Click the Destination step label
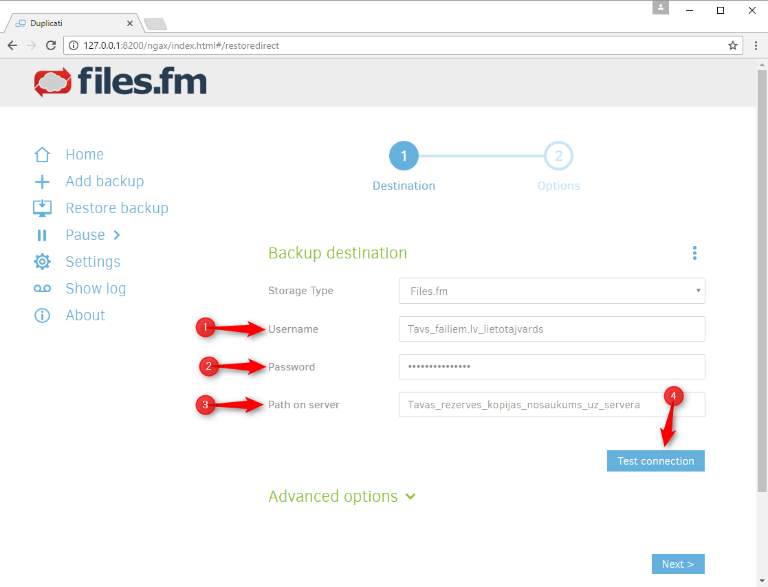 (404, 186)
